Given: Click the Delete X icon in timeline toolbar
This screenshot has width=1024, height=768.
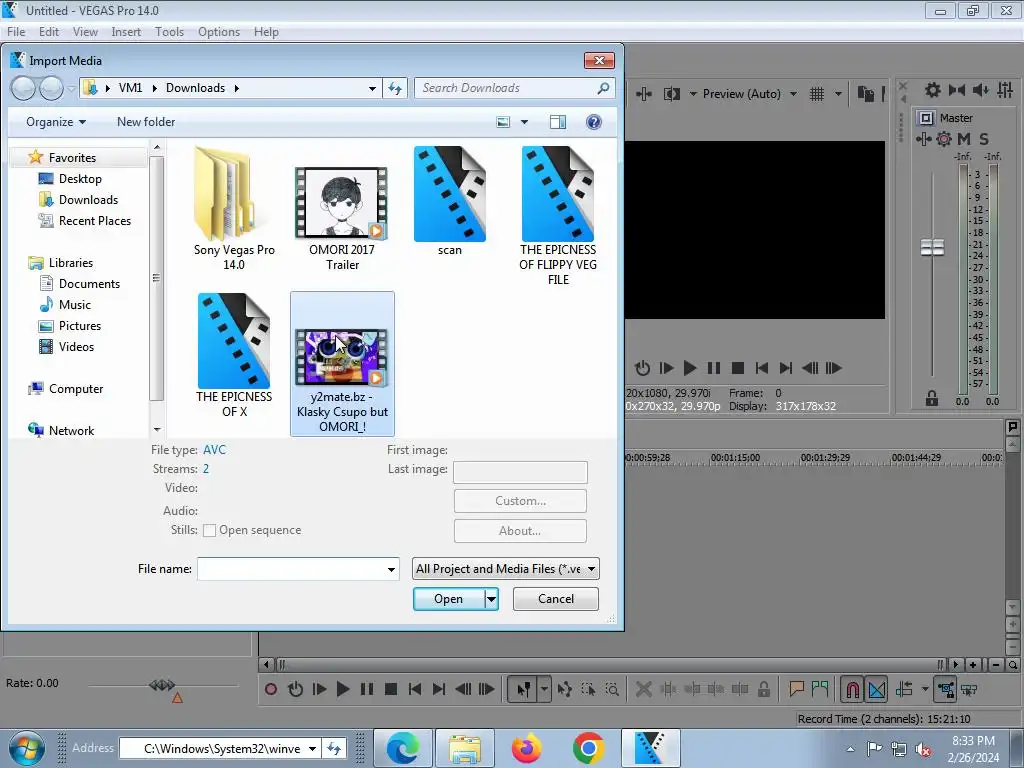Looking at the screenshot, I should click(x=644, y=689).
